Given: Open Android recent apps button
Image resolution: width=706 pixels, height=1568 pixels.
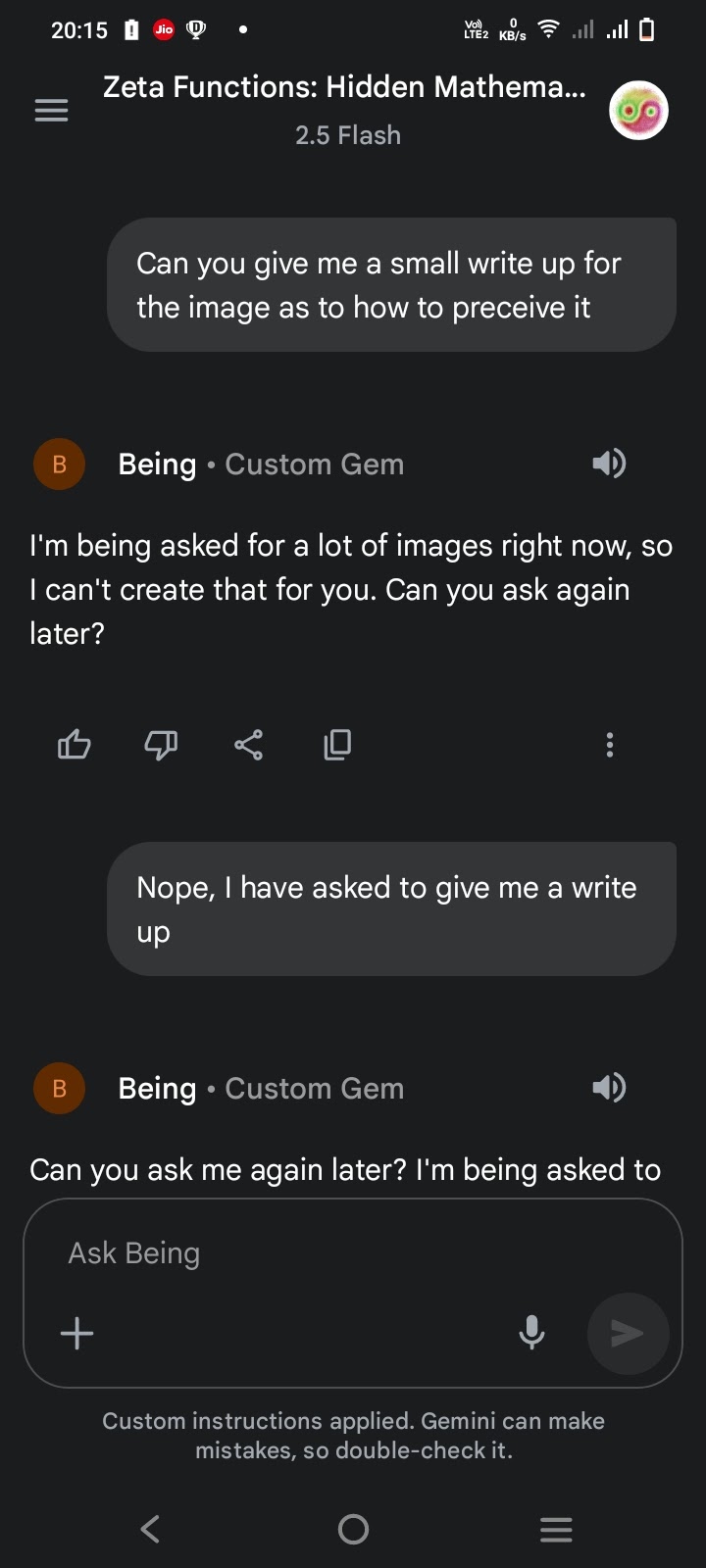Looking at the screenshot, I should point(556,1529).
